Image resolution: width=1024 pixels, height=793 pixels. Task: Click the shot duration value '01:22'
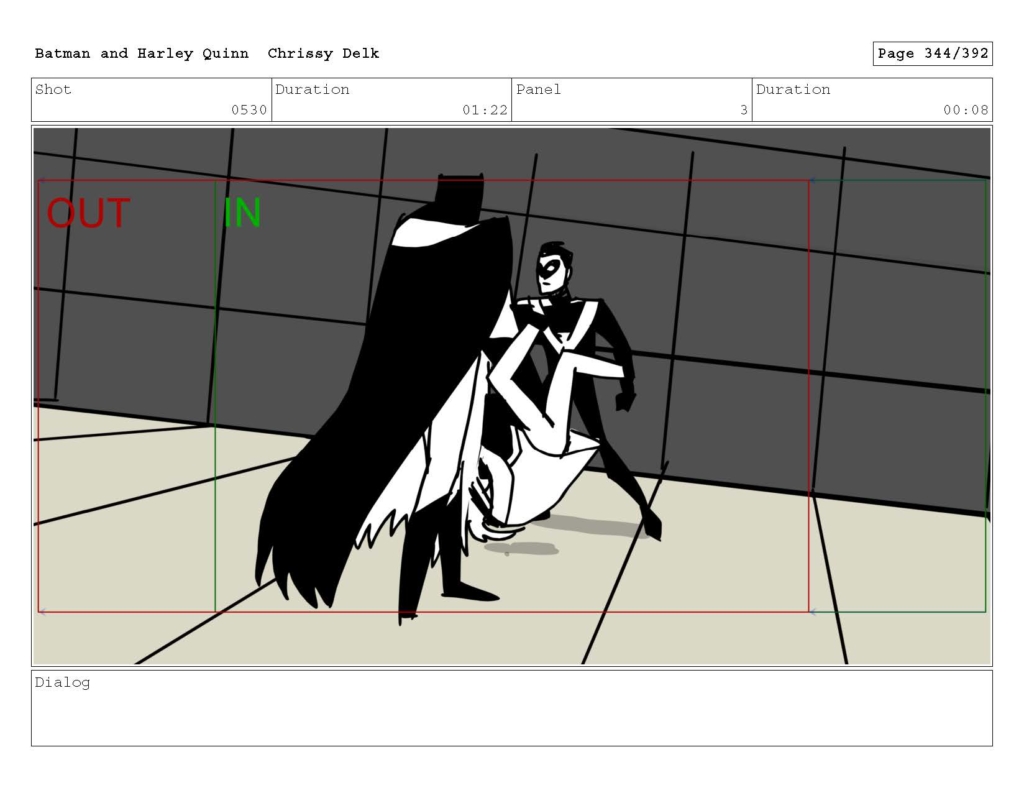[x=485, y=110]
